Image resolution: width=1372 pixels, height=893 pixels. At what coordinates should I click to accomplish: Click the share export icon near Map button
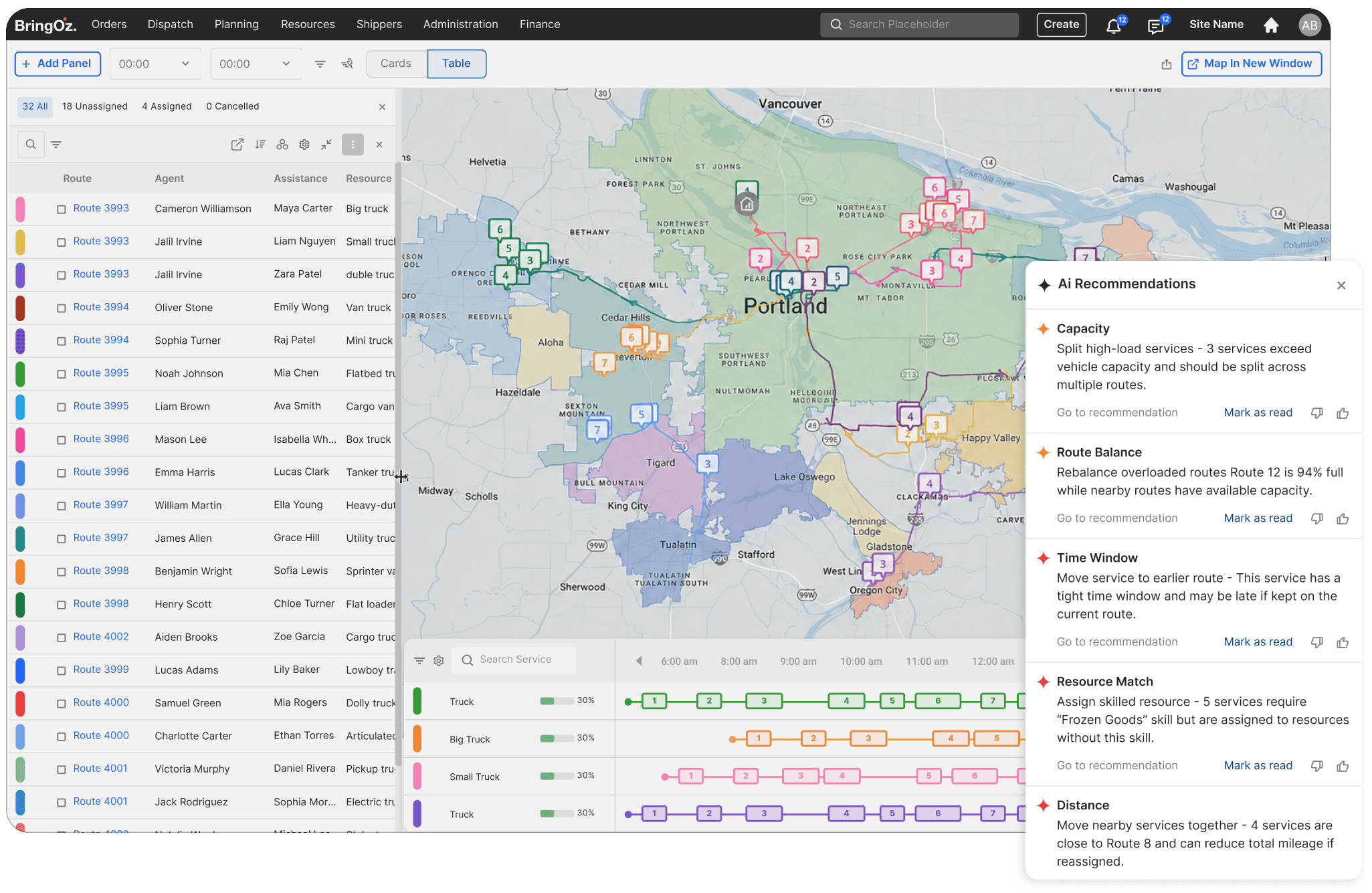[1167, 64]
